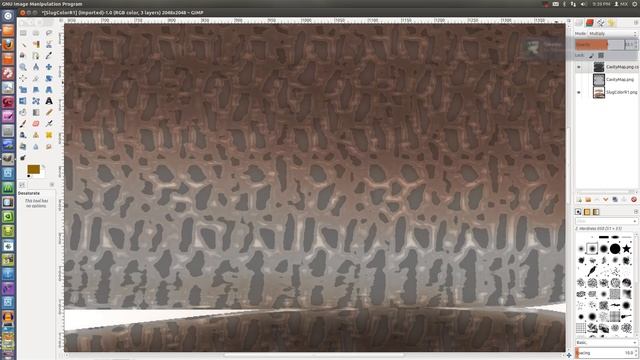Select the Airbrush tool
Viewport: 640px width, 360px height.
(x=49, y=123)
